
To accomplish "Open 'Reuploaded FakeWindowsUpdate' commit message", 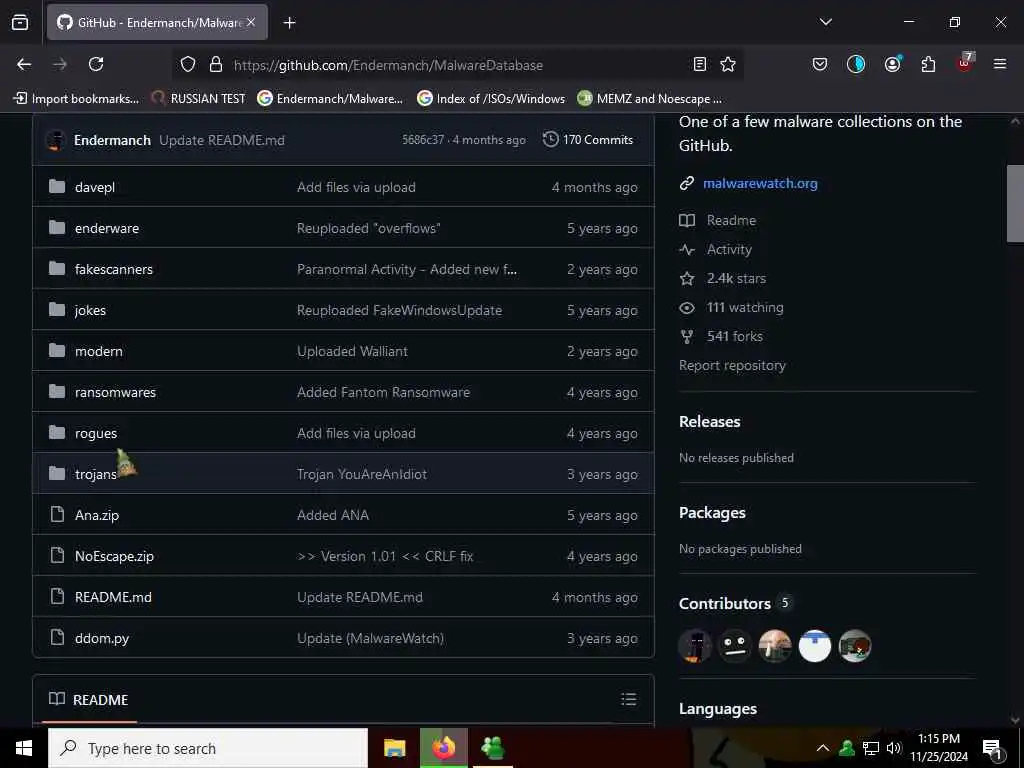I will [x=399, y=310].
